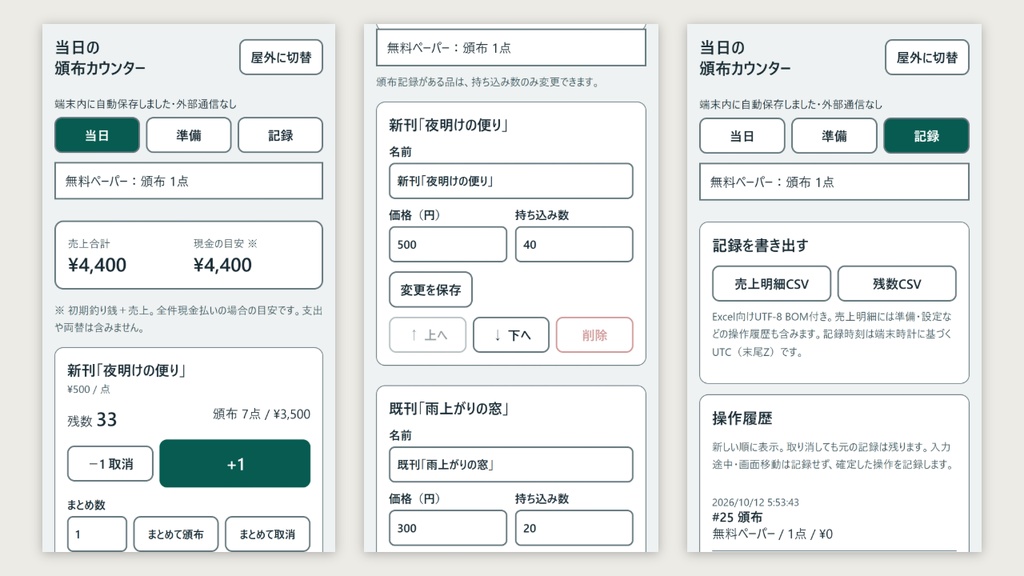
Task: Click the まとめて取消 button
Action: pos(267,534)
